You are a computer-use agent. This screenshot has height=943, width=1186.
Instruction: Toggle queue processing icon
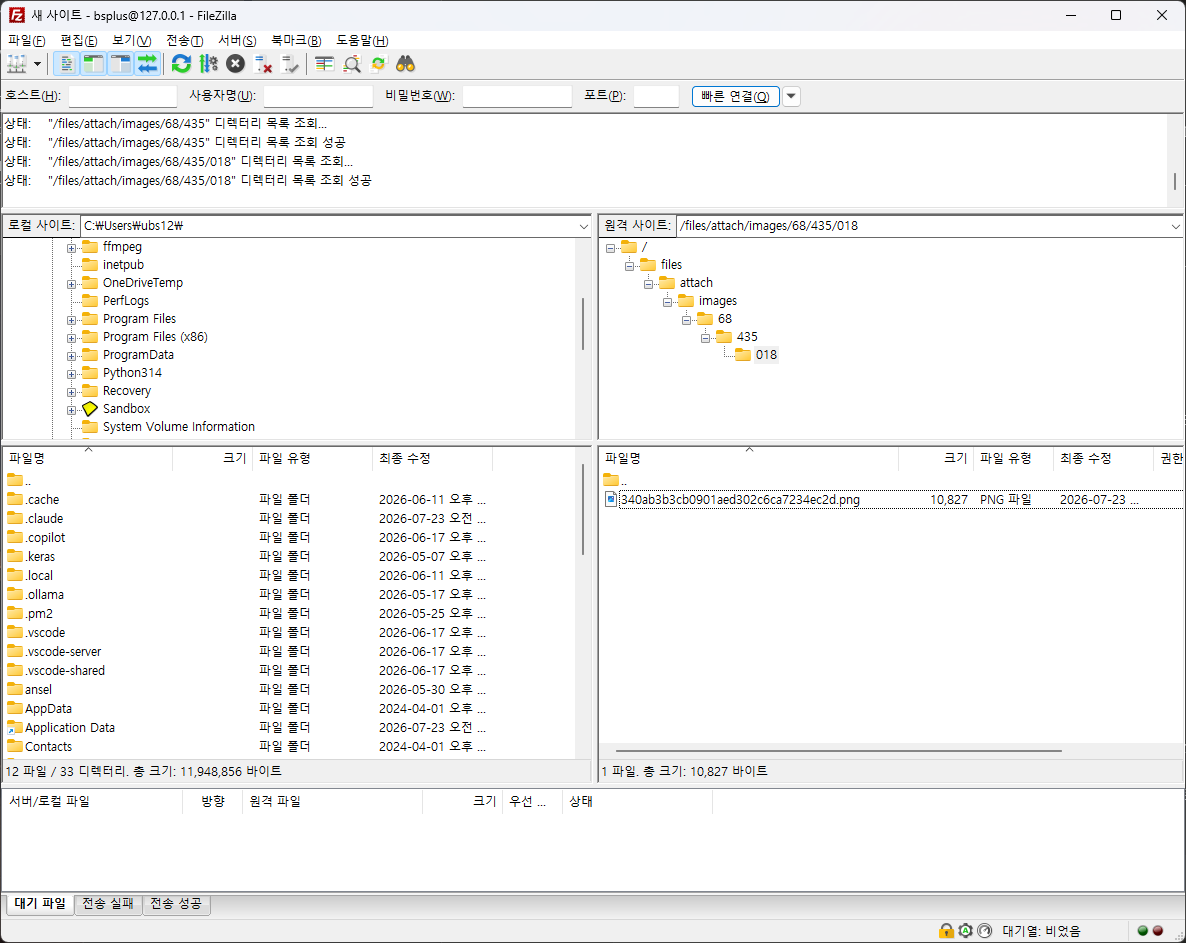pos(209,64)
